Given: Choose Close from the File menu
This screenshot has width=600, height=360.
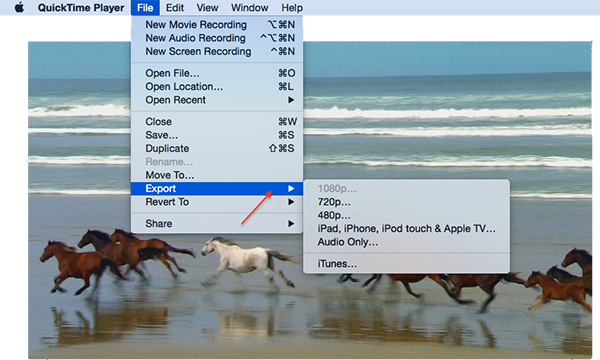Looking at the screenshot, I should pyautogui.click(x=217, y=122).
